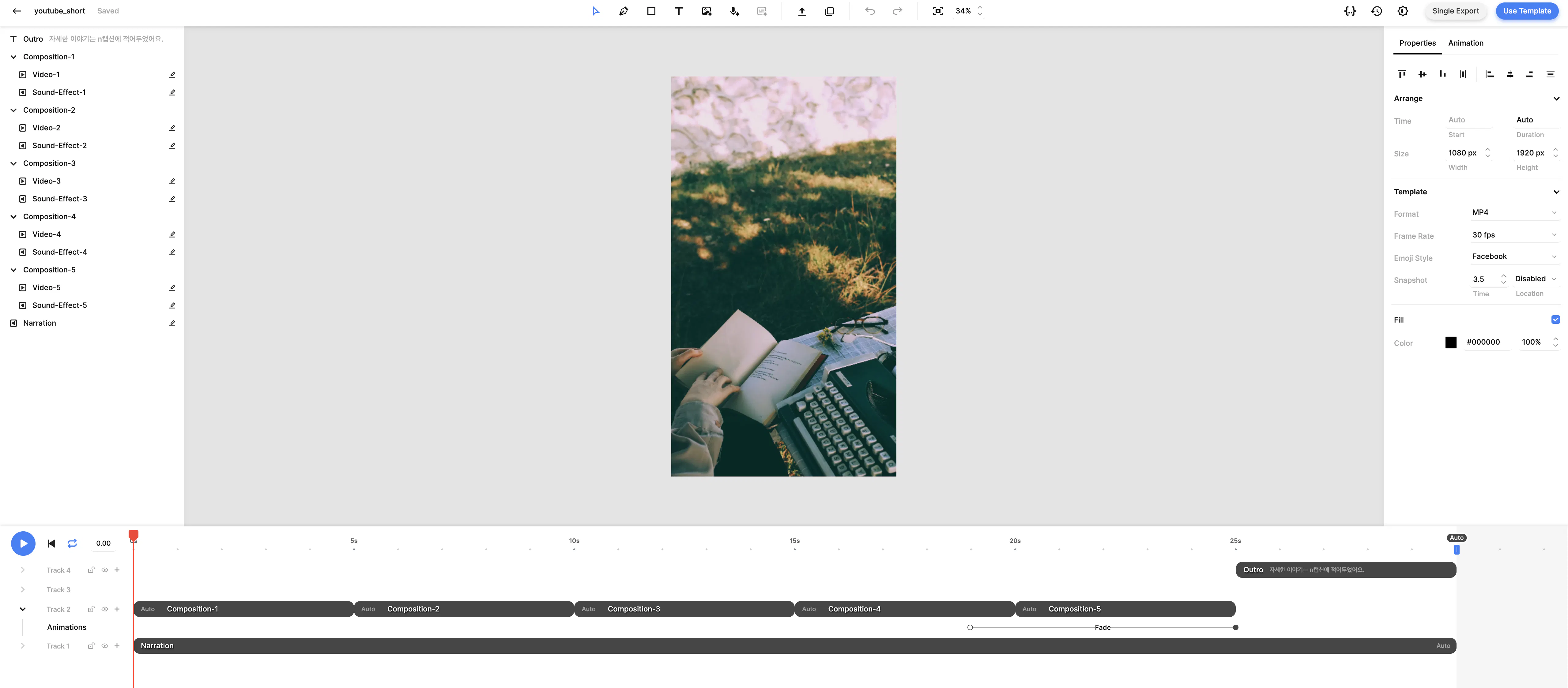Select the Pen drawing tool
Screen dimensions: 1568x688
pos(623,11)
